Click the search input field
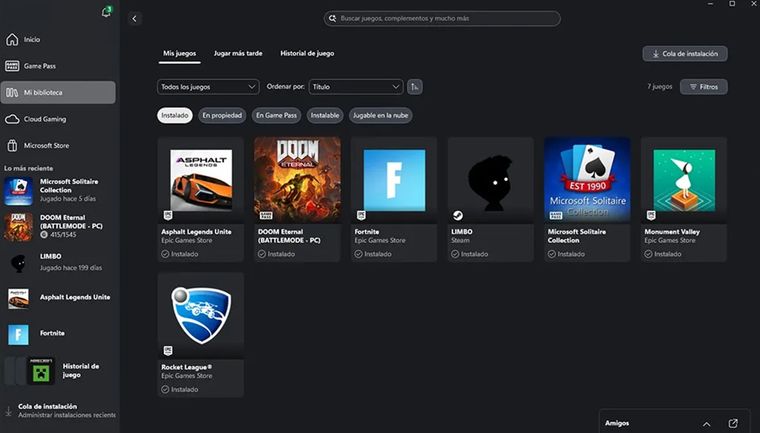Image resolution: width=760 pixels, height=433 pixels. (x=442, y=18)
